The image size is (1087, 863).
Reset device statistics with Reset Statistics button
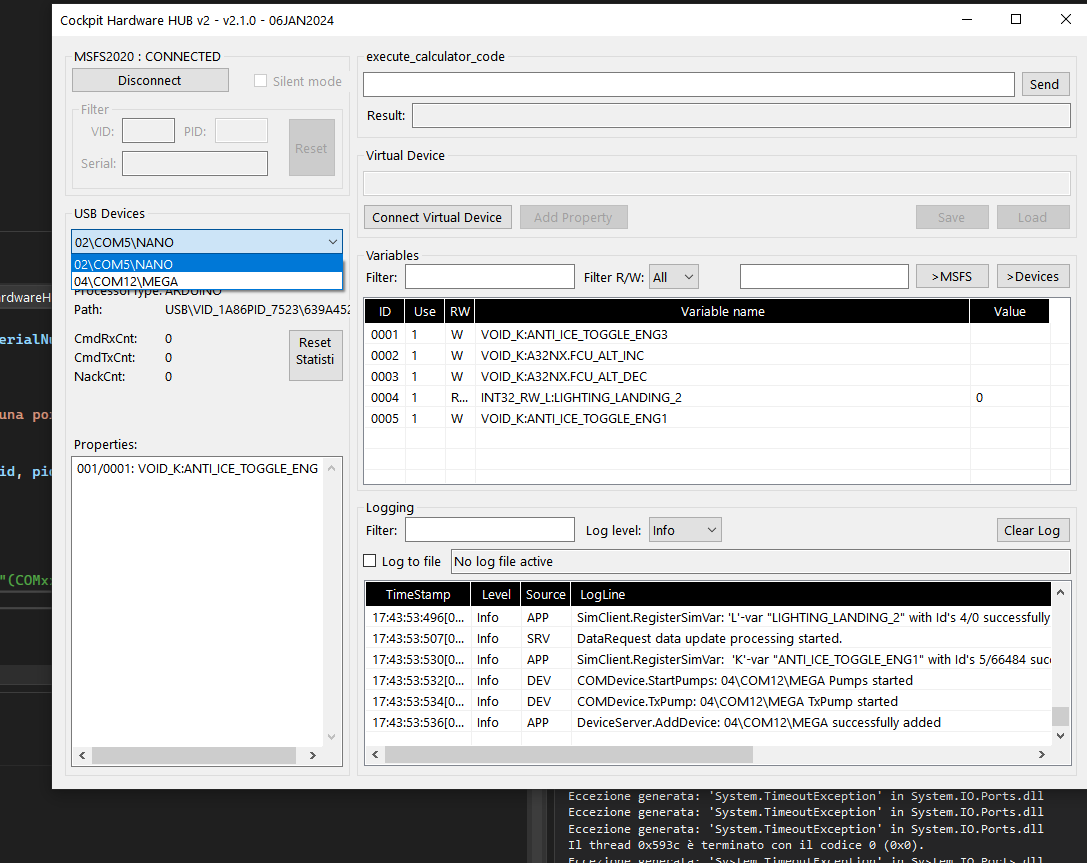tap(315, 354)
